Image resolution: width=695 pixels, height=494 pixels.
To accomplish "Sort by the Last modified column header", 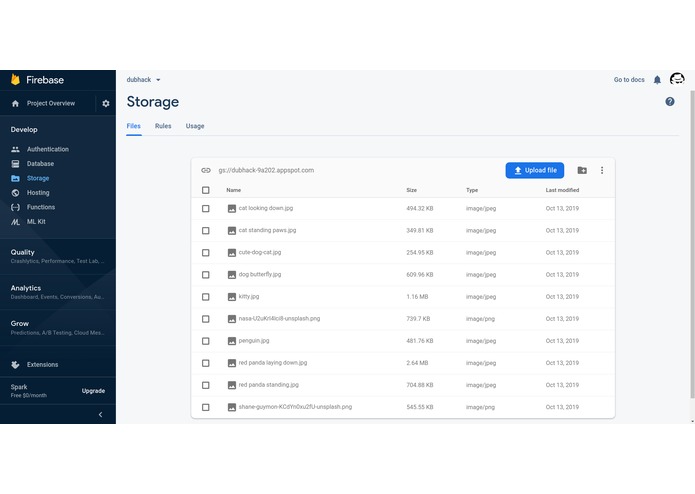I will 562,190.
